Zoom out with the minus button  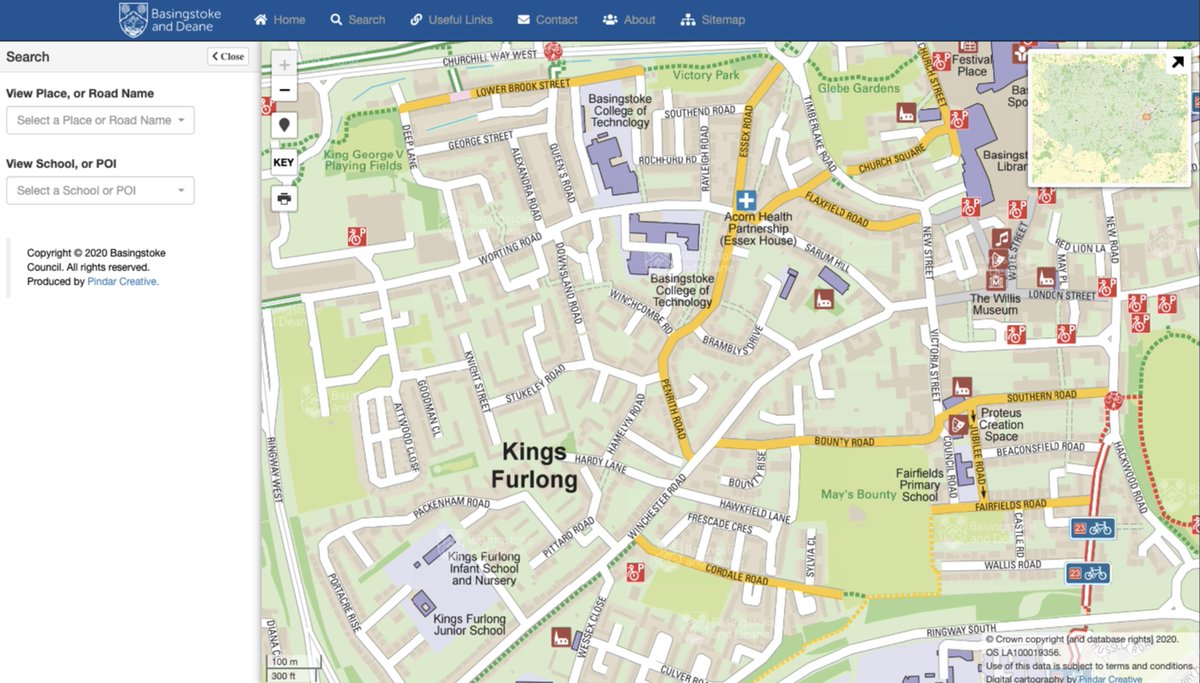[285, 90]
